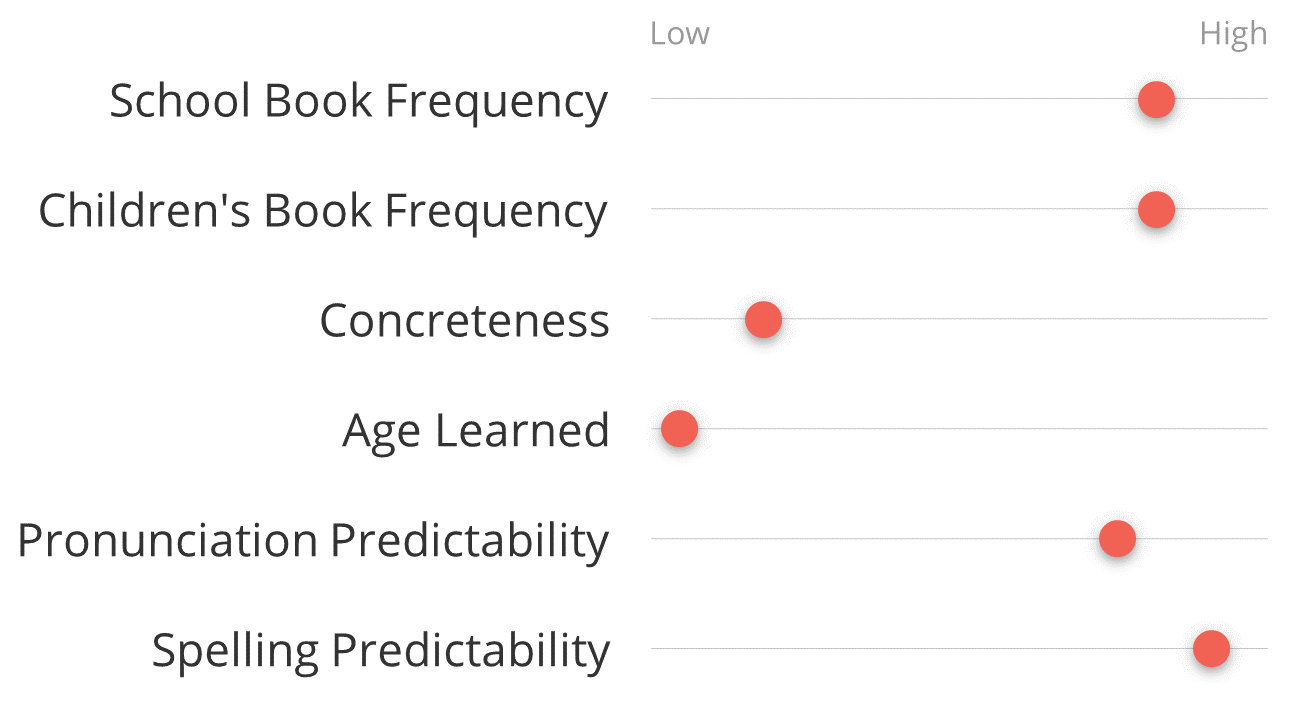1302x710 pixels.
Task: Click the School Book Frequency slider dot
Action: (1156, 100)
